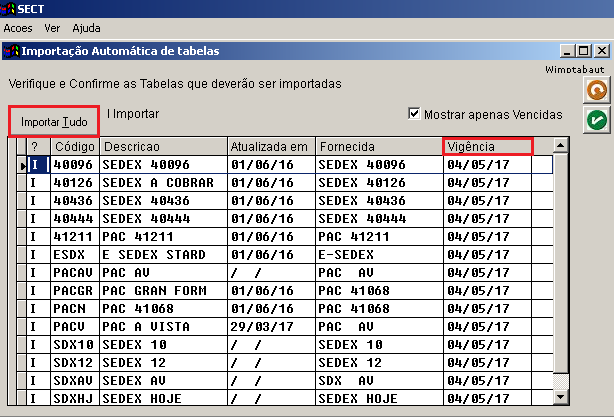The width and height of the screenshot is (614, 417).
Task: Click the SECT application icon in title bar
Action: (x=8, y=9)
